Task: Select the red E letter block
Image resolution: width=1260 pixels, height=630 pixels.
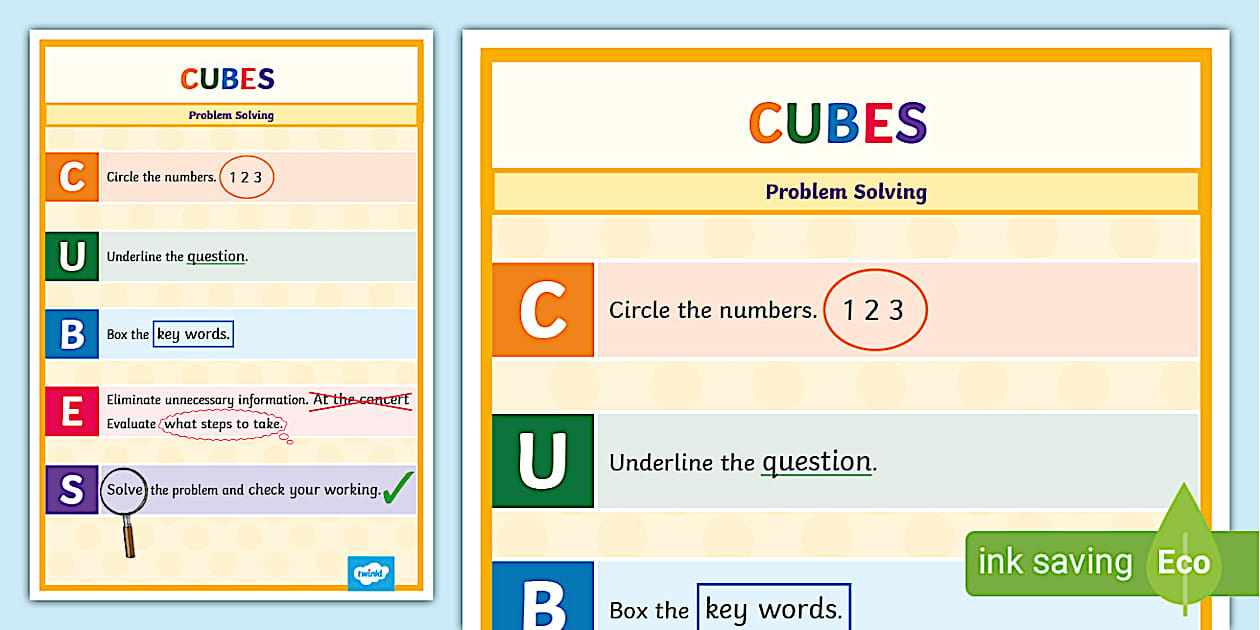Action: (x=71, y=411)
